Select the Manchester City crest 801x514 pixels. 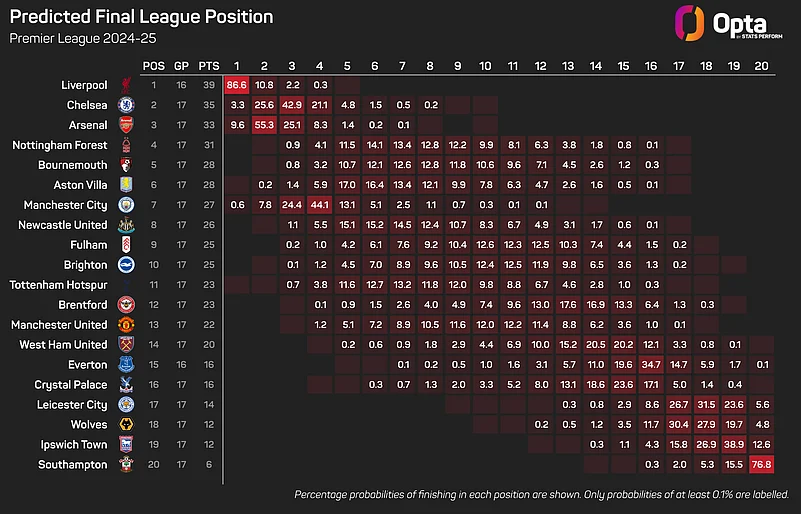point(127,205)
